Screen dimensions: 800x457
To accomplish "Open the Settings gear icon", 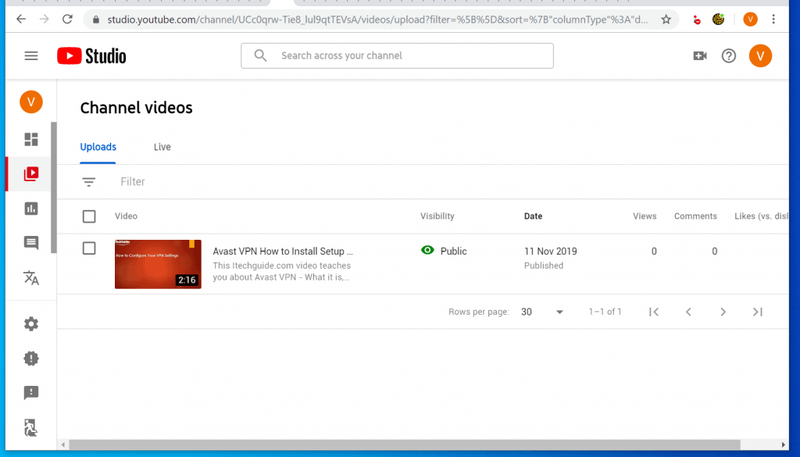I will 31,324.
